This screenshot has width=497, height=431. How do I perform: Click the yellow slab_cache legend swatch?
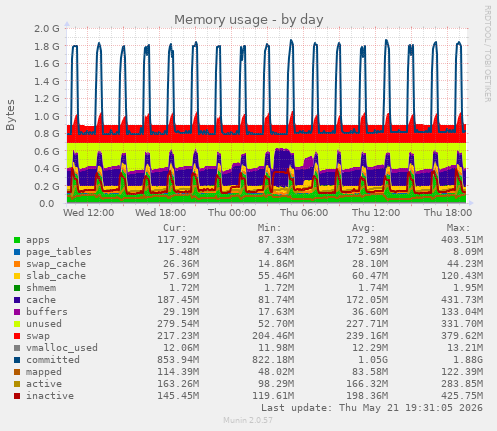point(17,276)
